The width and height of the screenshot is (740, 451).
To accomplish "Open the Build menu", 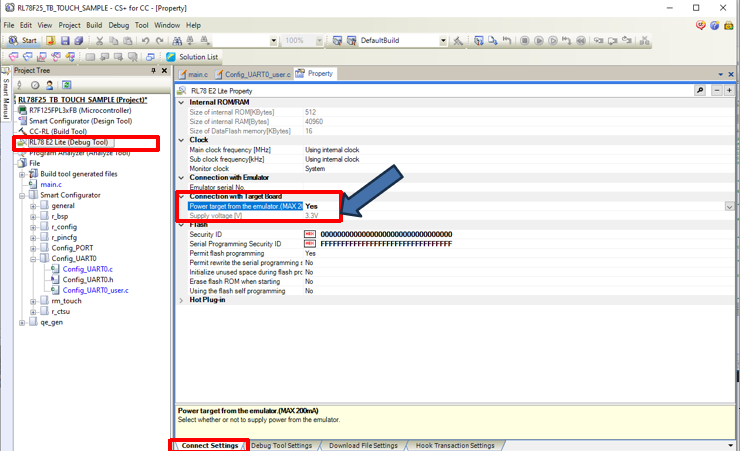I will [94, 25].
